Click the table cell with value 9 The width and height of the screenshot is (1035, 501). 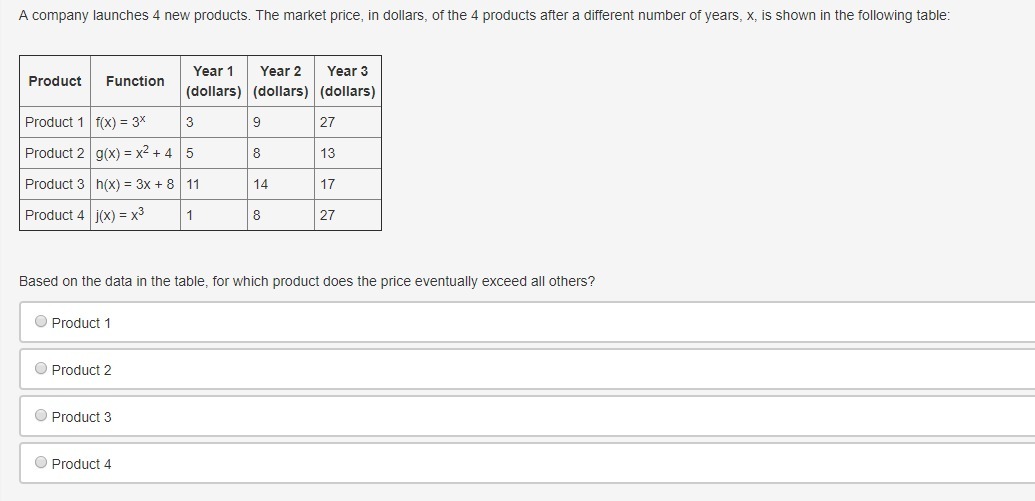(x=258, y=122)
